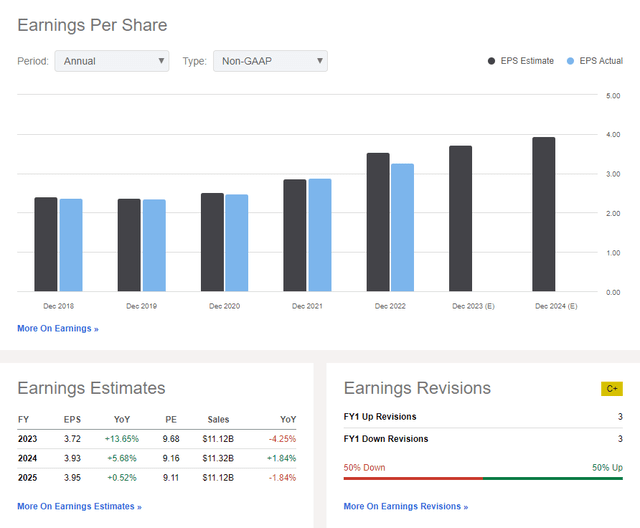Click the Dec 2018 EPS Actual bar
Screen dimensions: 640x528
coord(70,245)
